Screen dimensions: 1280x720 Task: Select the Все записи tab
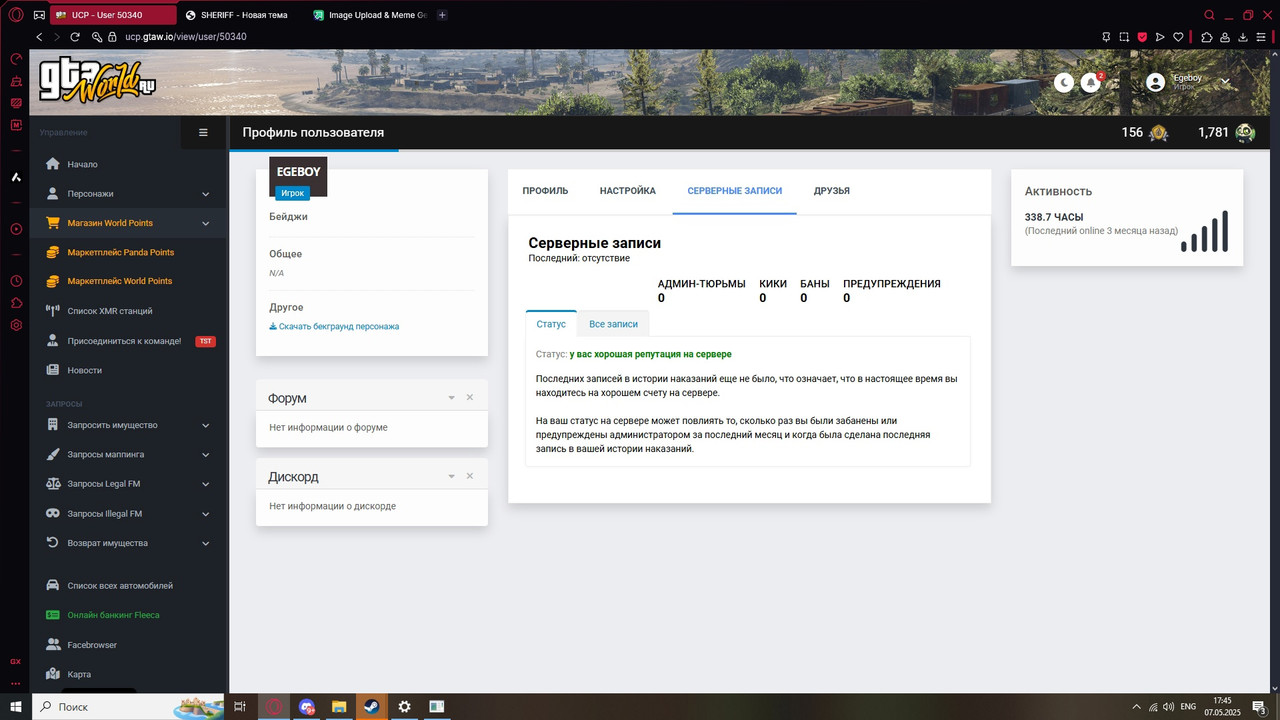pos(613,324)
